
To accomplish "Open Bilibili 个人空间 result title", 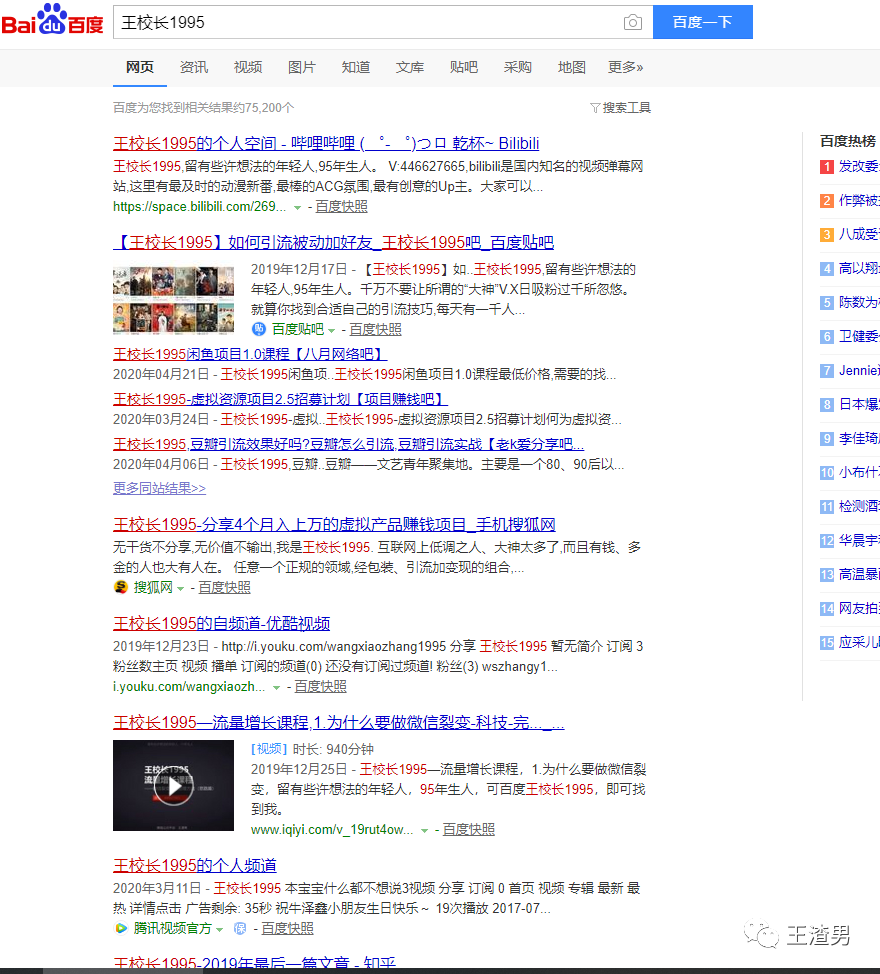I will click(x=326, y=143).
